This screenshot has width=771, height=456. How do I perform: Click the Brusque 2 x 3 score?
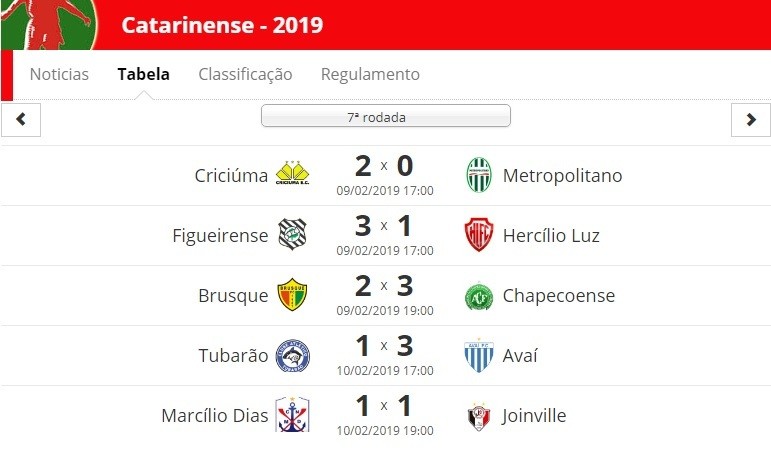click(x=385, y=286)
